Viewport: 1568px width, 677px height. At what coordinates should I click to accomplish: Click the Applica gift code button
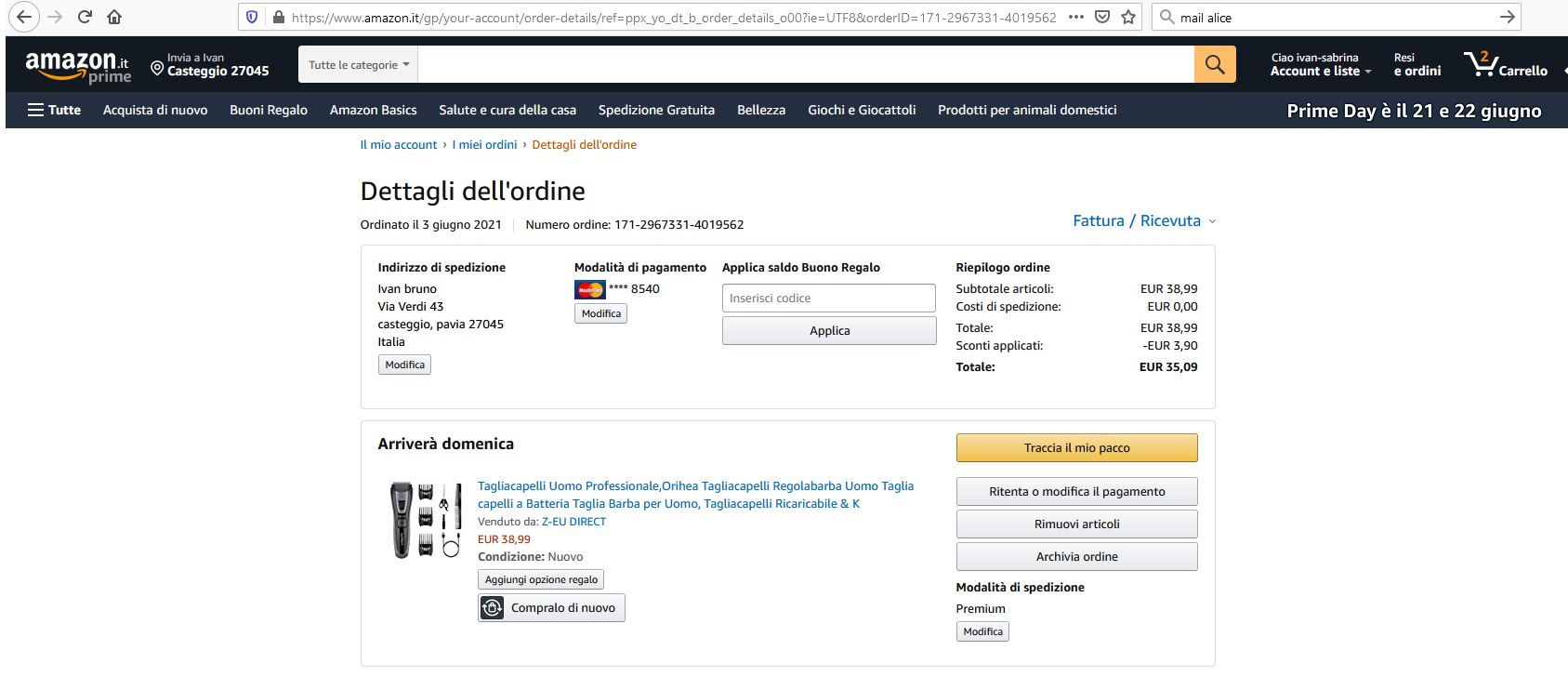tap(829, 331)
